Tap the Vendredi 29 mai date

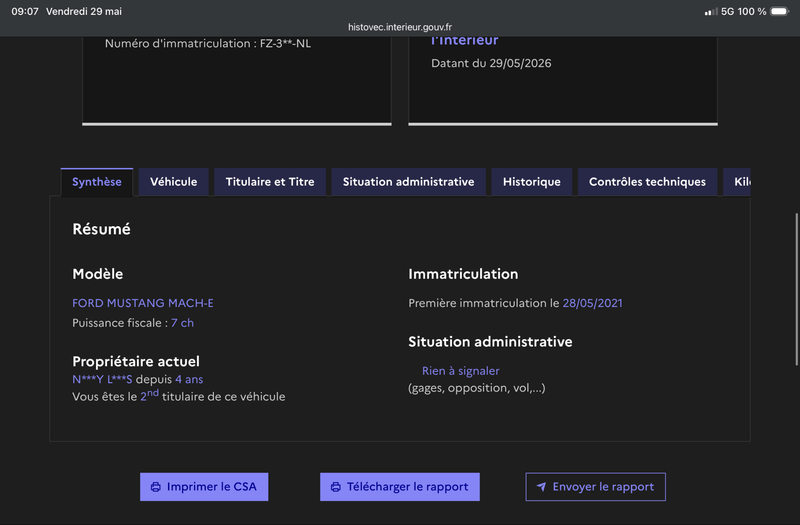pyautogui.click(x=84, y=11)
